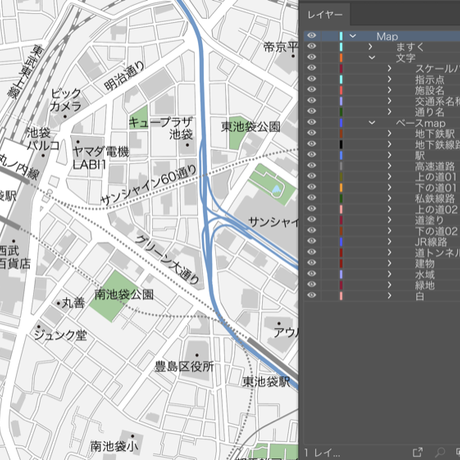Click the cyan color bar of Map layer
This screenshot has width=460, height=460.
pos(341,36)
